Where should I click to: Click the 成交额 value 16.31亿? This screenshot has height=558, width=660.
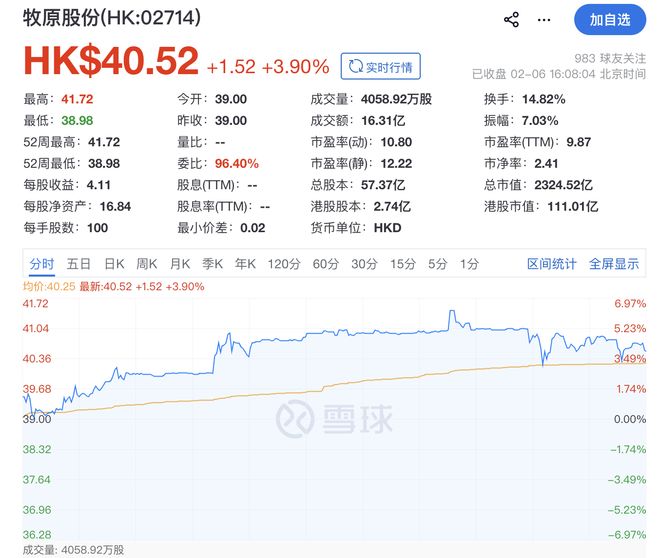tap(383, 121)
